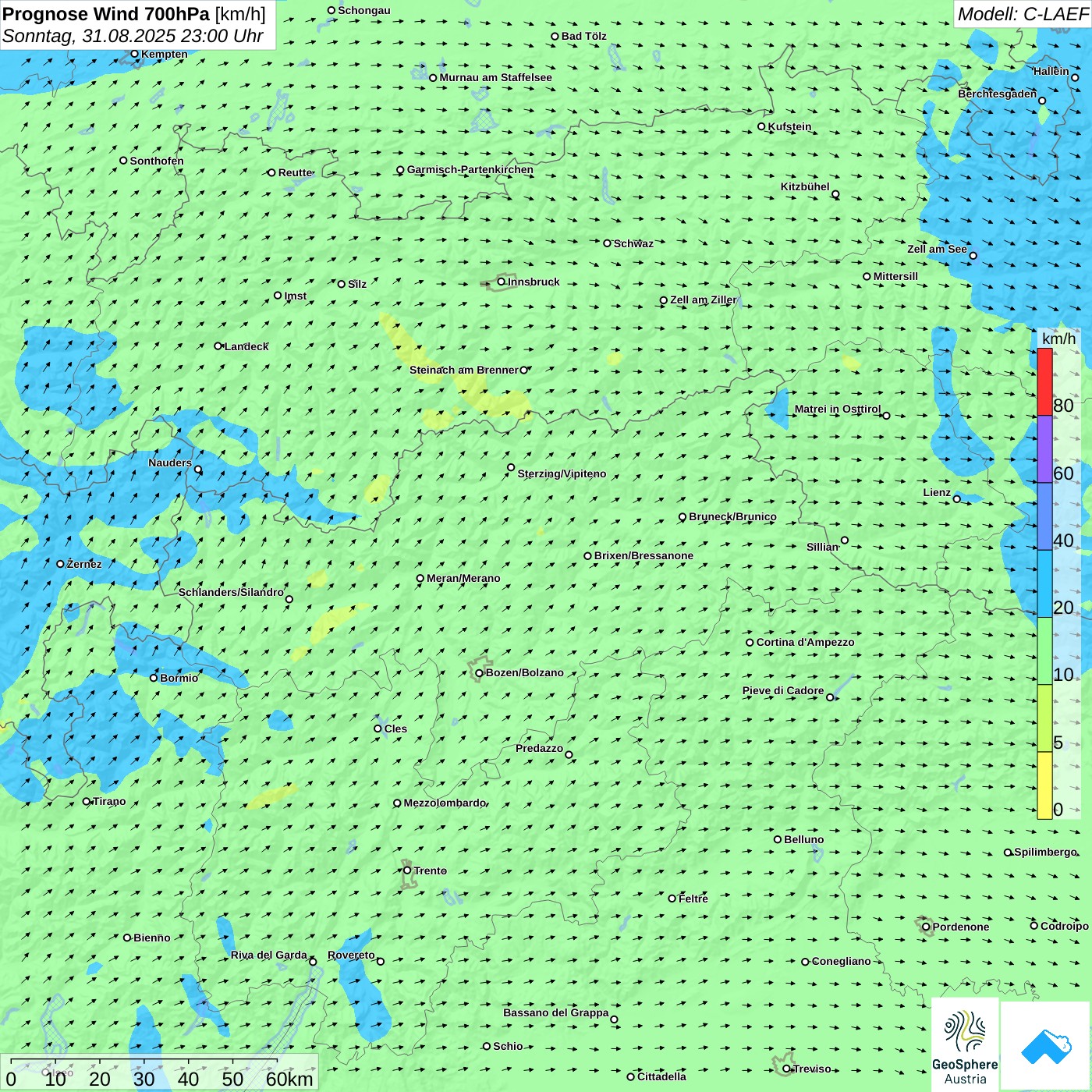Click the Meran/Merano city label
1092x1092 pixels.
coord(463,578)
